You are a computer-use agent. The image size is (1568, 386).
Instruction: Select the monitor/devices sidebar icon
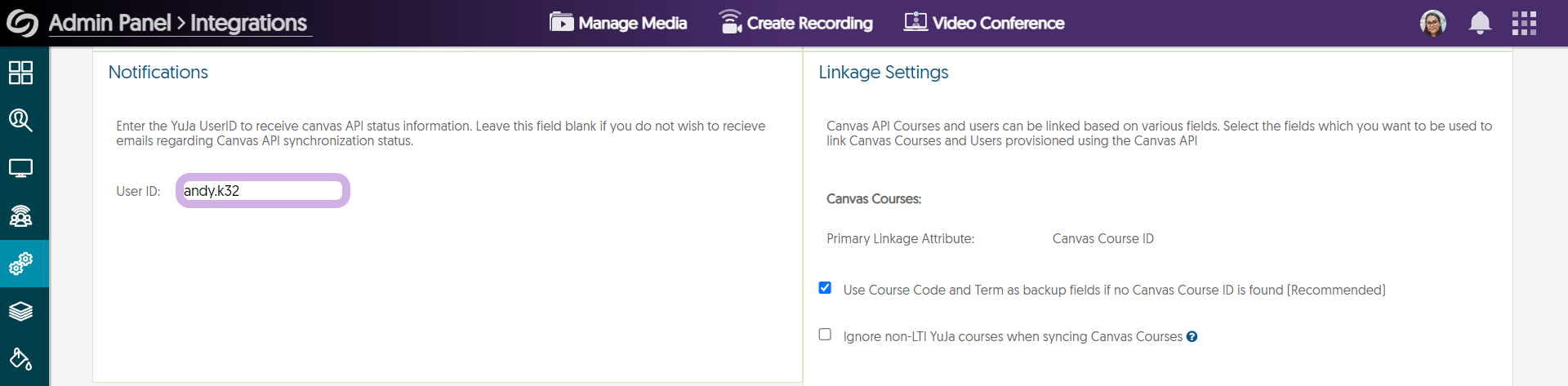pos(21,168)
